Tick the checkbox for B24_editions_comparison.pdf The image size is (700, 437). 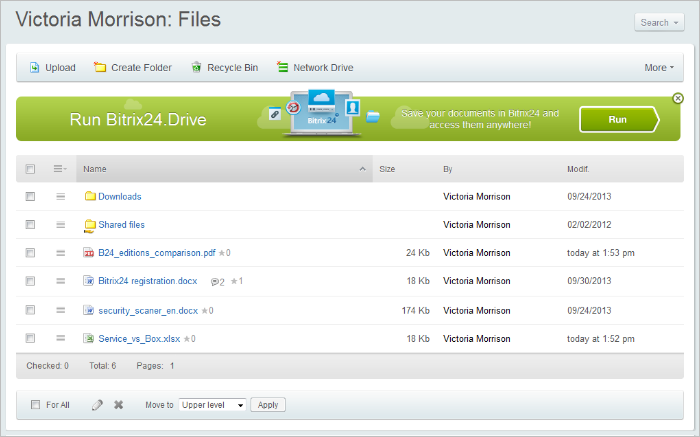pos(30,253)
